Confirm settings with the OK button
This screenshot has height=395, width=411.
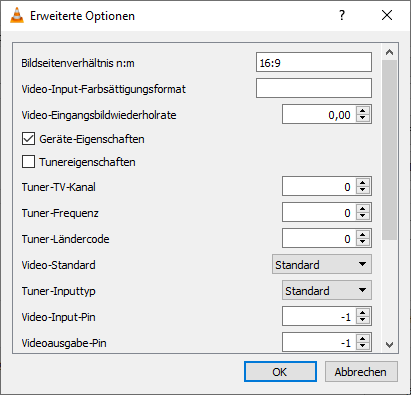coord(280,371)
